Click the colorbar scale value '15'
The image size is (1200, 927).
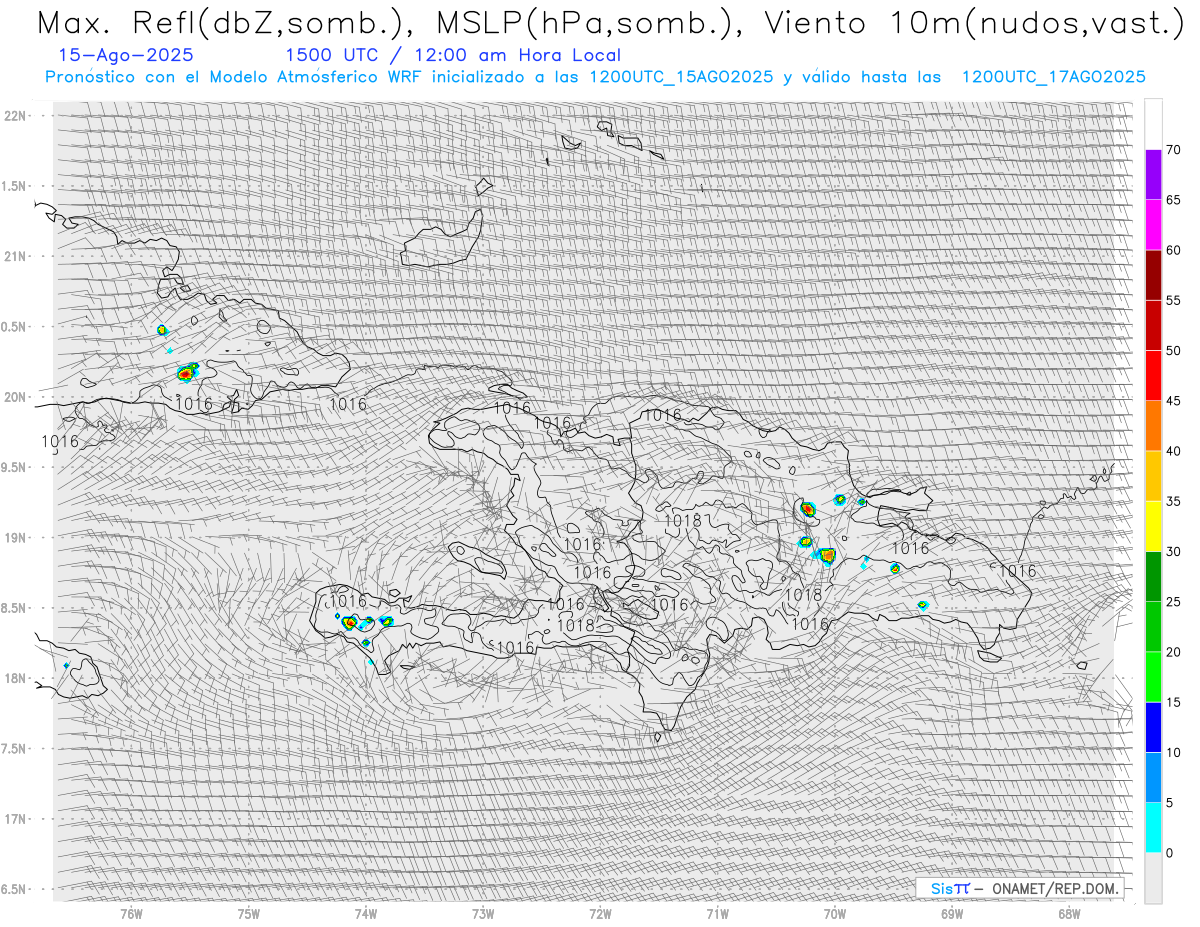click(x=1173, y=702)
